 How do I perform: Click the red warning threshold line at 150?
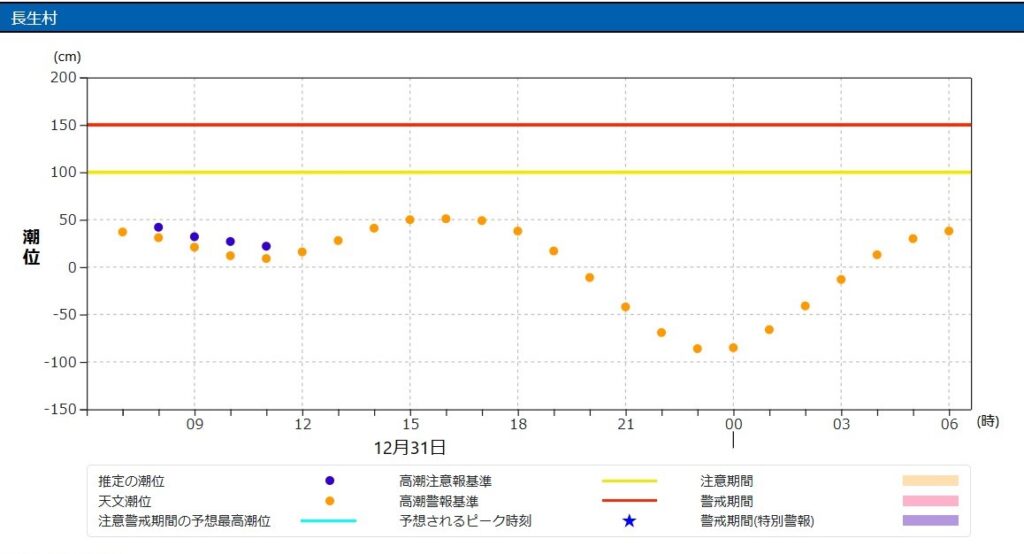pyautogui.click(x=529, y=125)
